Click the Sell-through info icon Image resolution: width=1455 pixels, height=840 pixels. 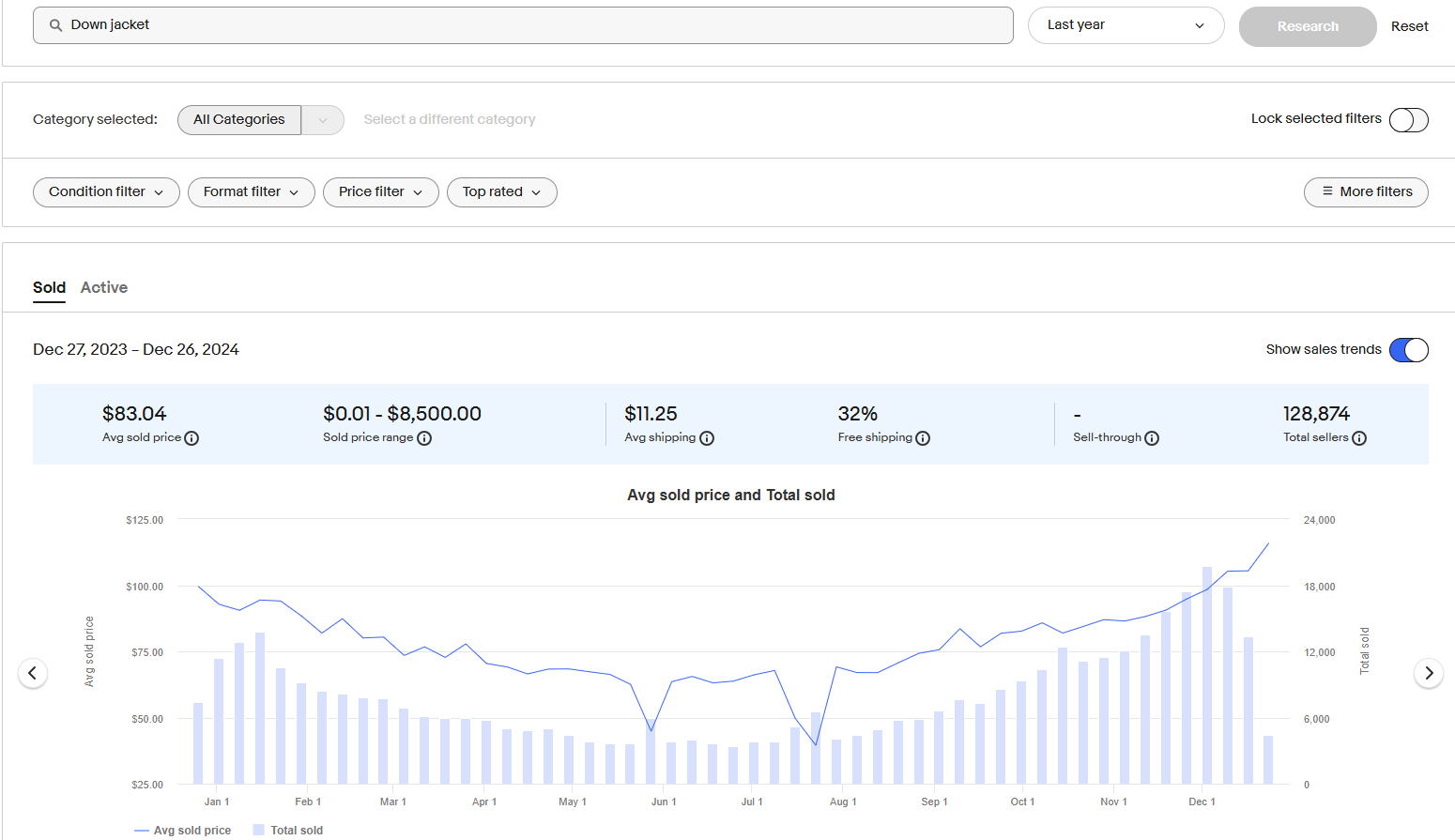click(1152, 438)
